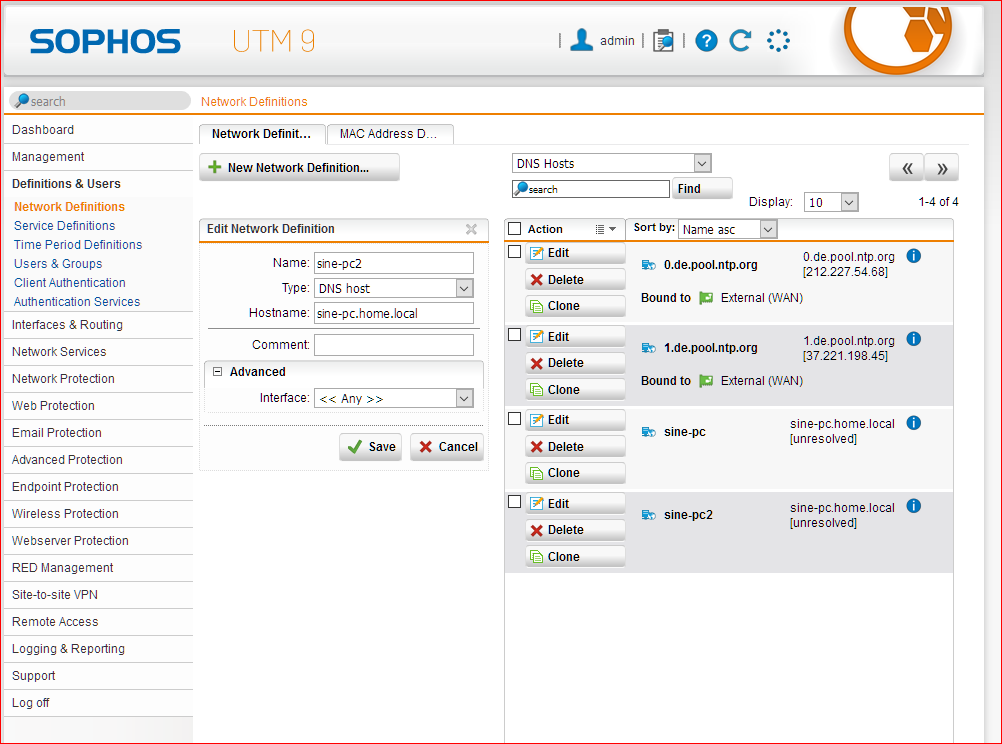The width and height of the screenshot is (1002, 744).
Task: Click info icon for sine-pc2 entry
Action: click(913, 507)
